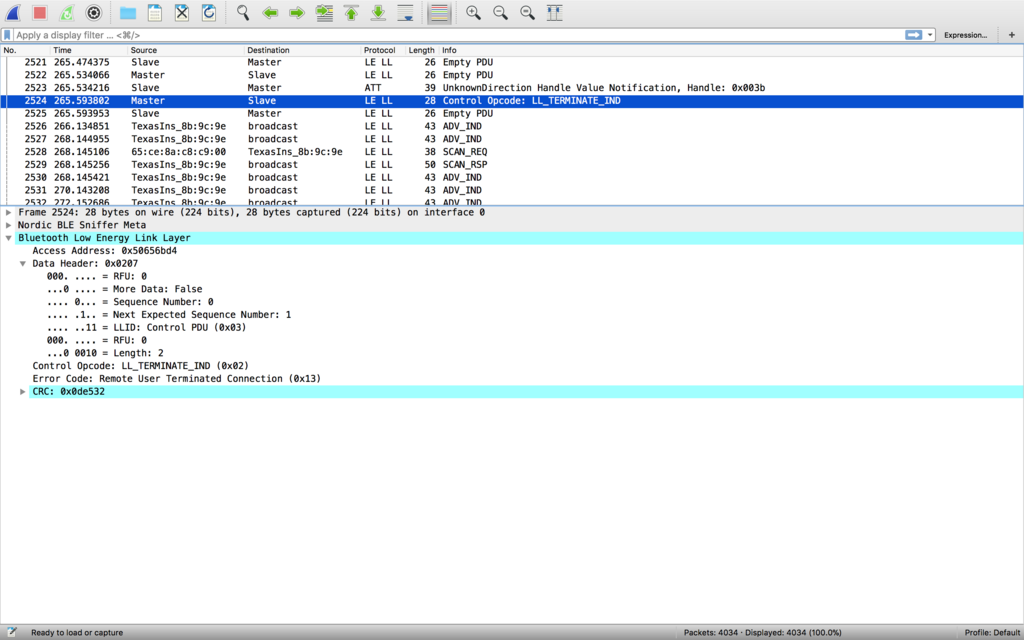Sort by the Info column header
Screen dimensions: 1024x640
click(x=731, y=50)
